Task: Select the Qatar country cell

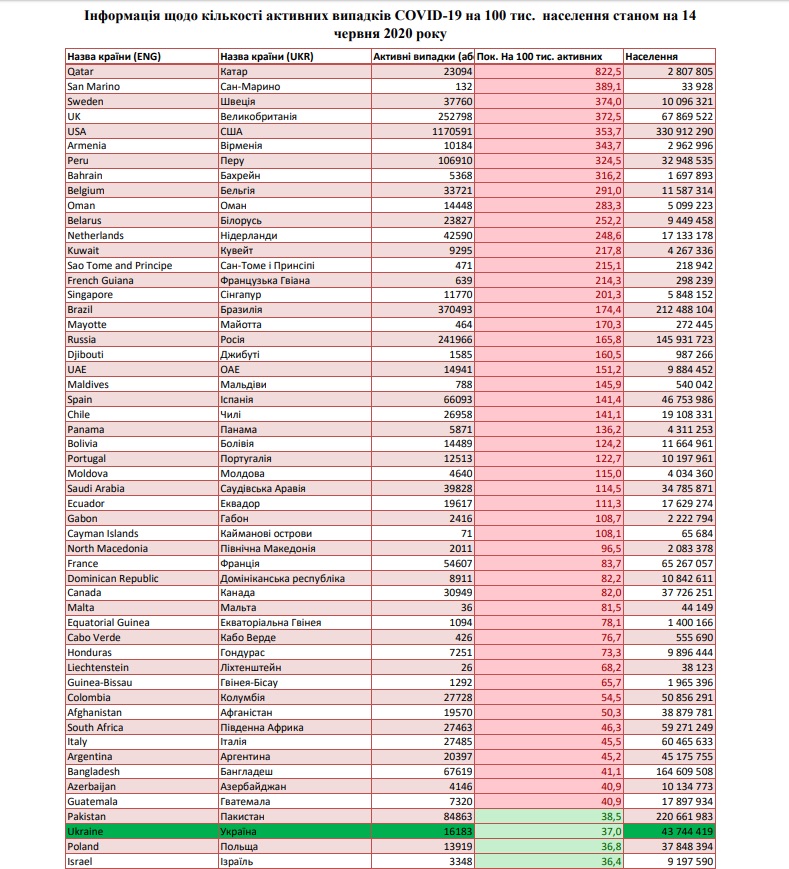Action: [142, 71]
